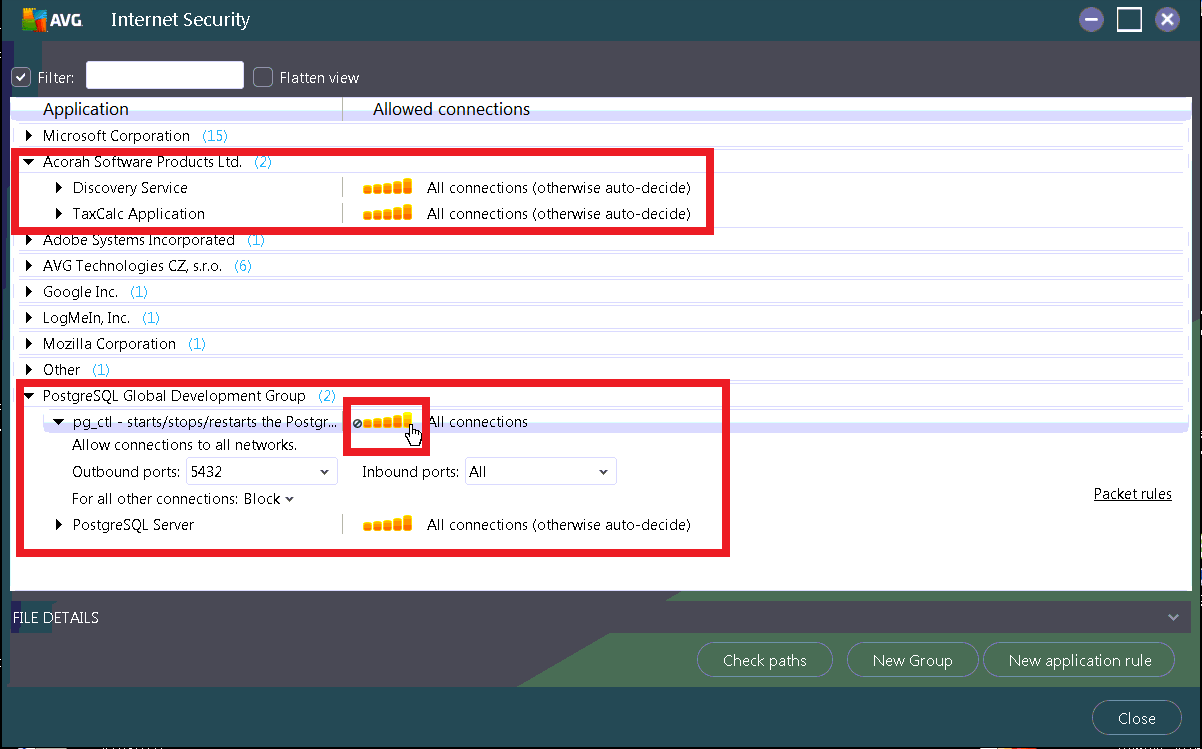Click the Allowed connections column header
The width and height of the screenshot is (1202, 749).
[x=451, y=109]
